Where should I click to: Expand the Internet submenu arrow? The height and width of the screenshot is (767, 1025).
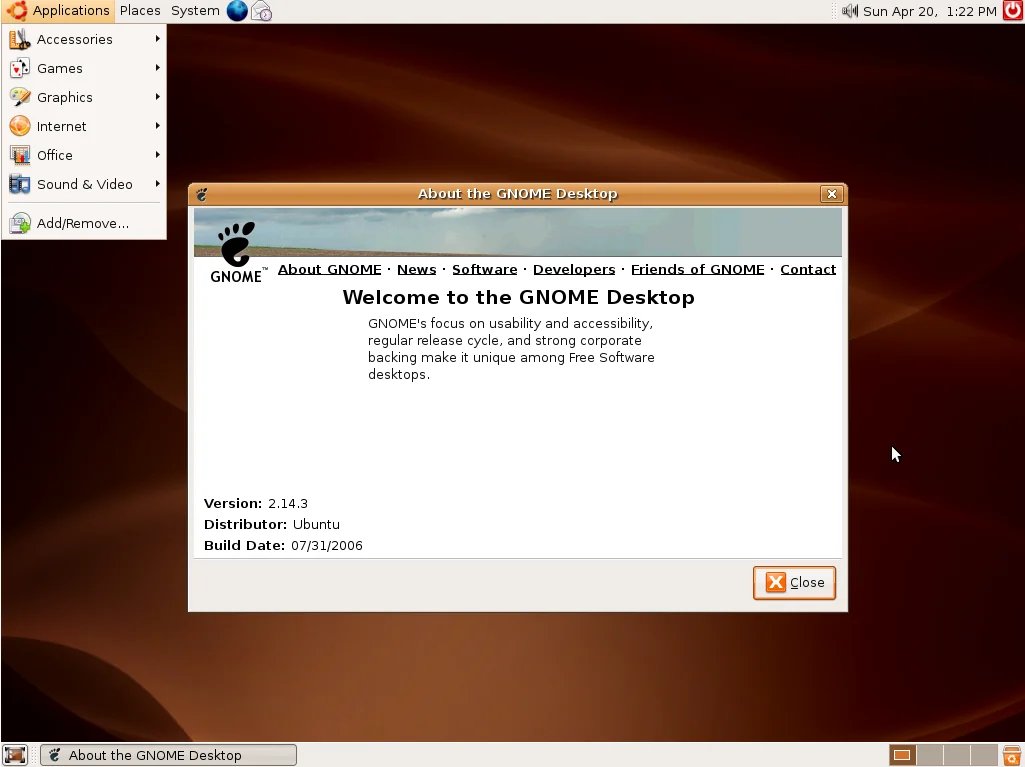pos(158,126)
